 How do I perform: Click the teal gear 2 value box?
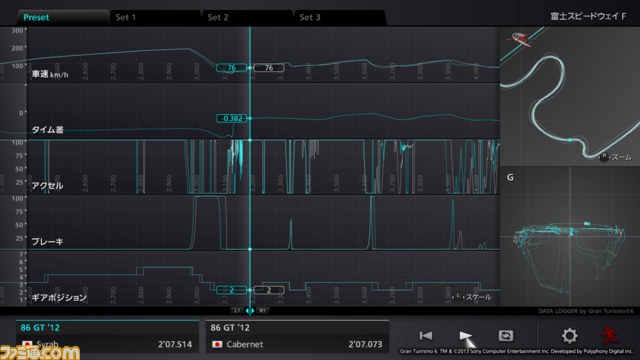coord(231,290)
